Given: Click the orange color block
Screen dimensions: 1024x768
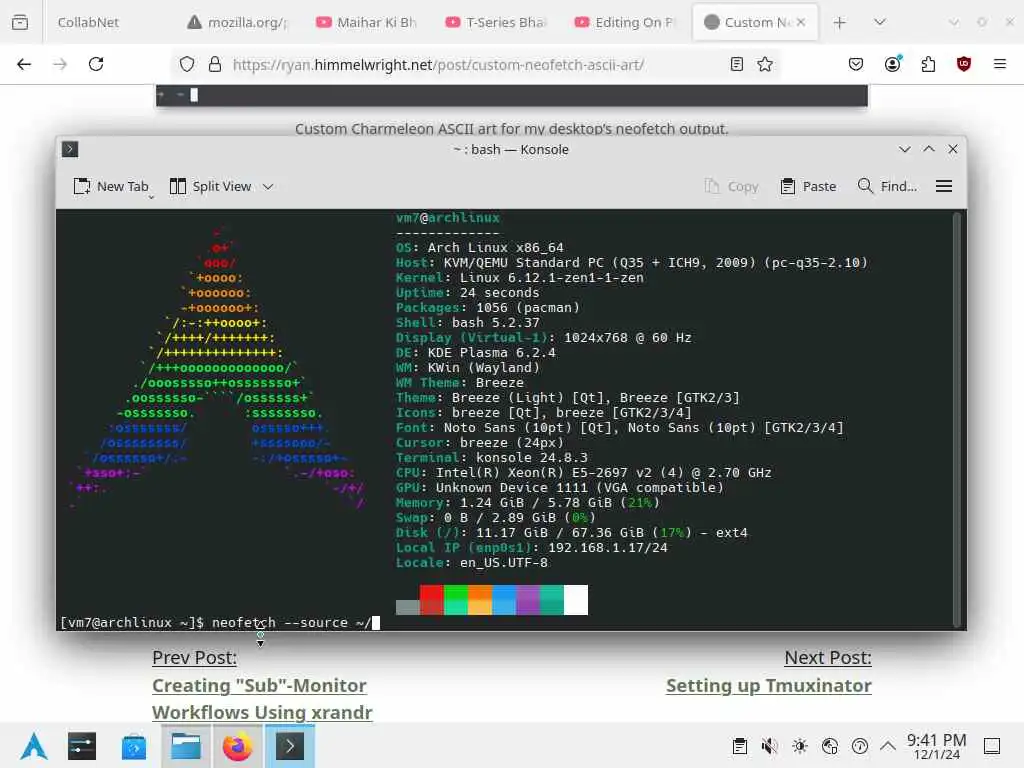Looking at the screenshot, I should [480, 600].
